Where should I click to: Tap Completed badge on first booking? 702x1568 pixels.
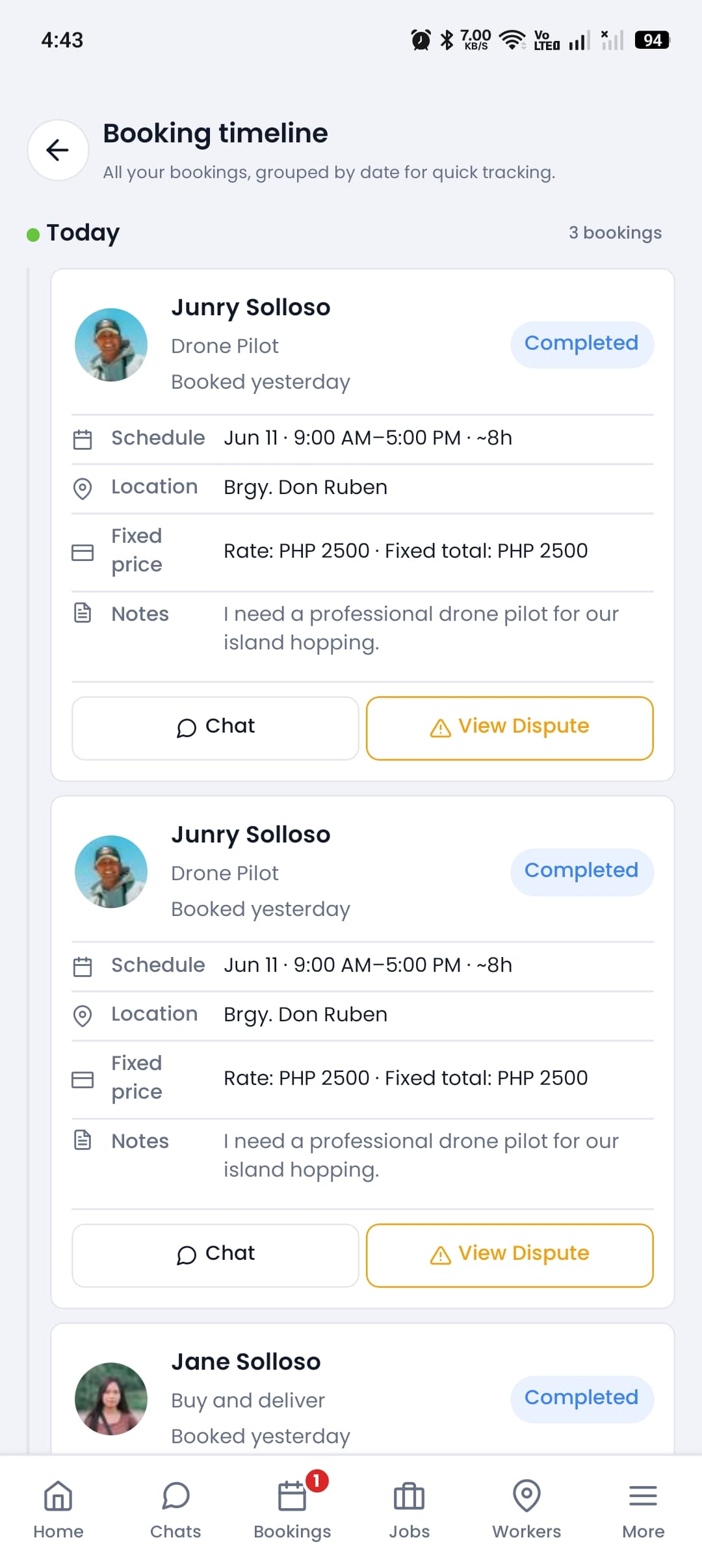click(x=582, y=344)
